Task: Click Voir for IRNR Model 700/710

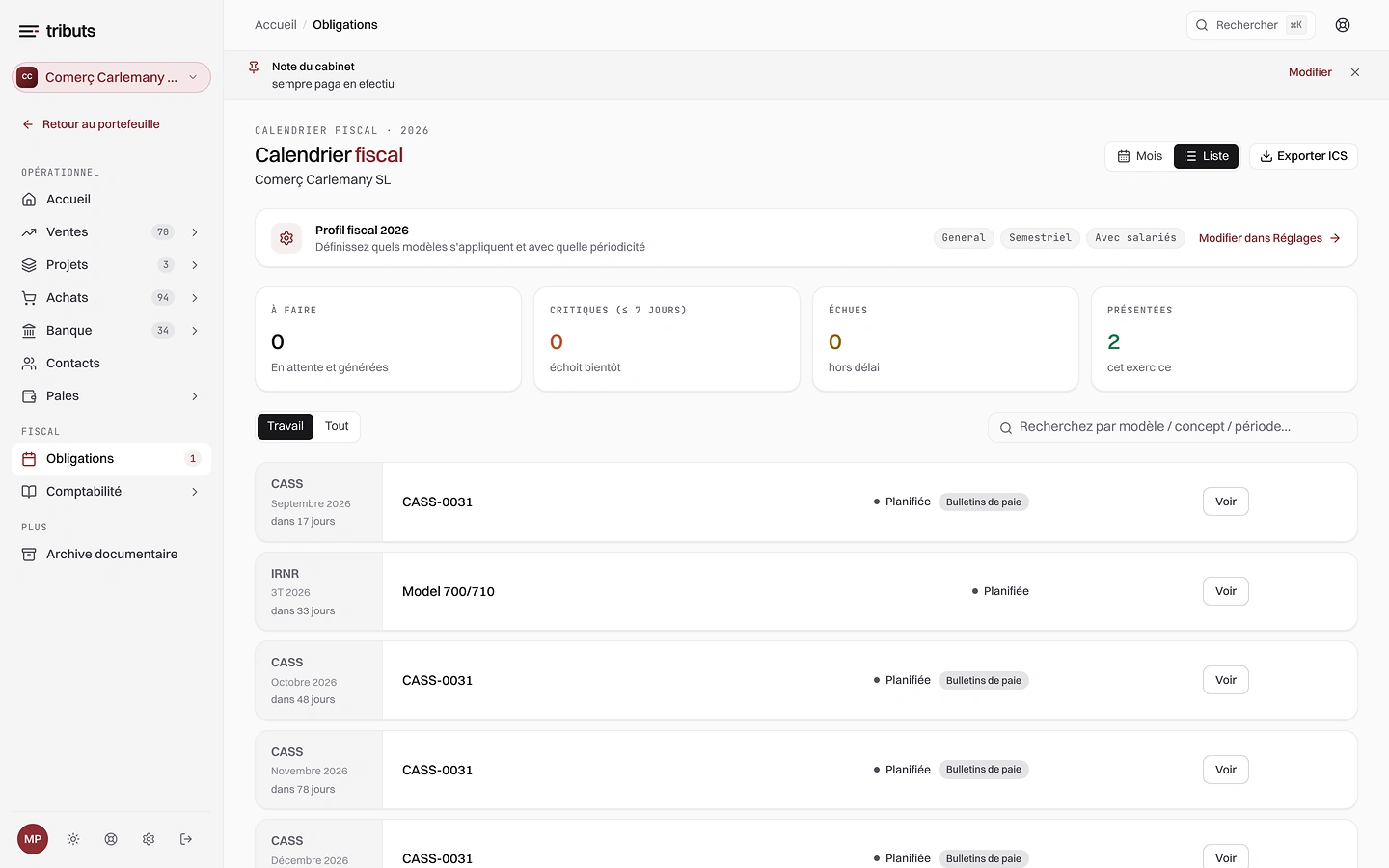Action: pos(1226,591)
